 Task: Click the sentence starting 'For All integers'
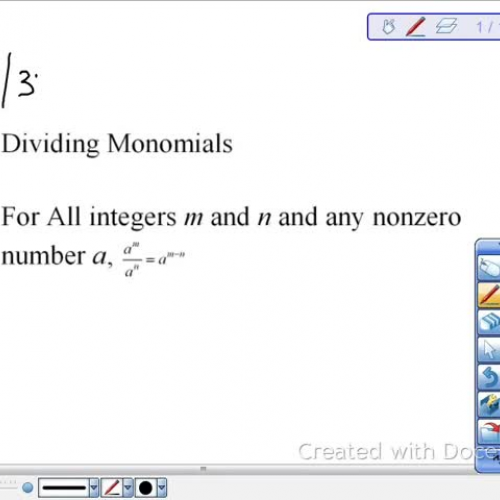231,217
